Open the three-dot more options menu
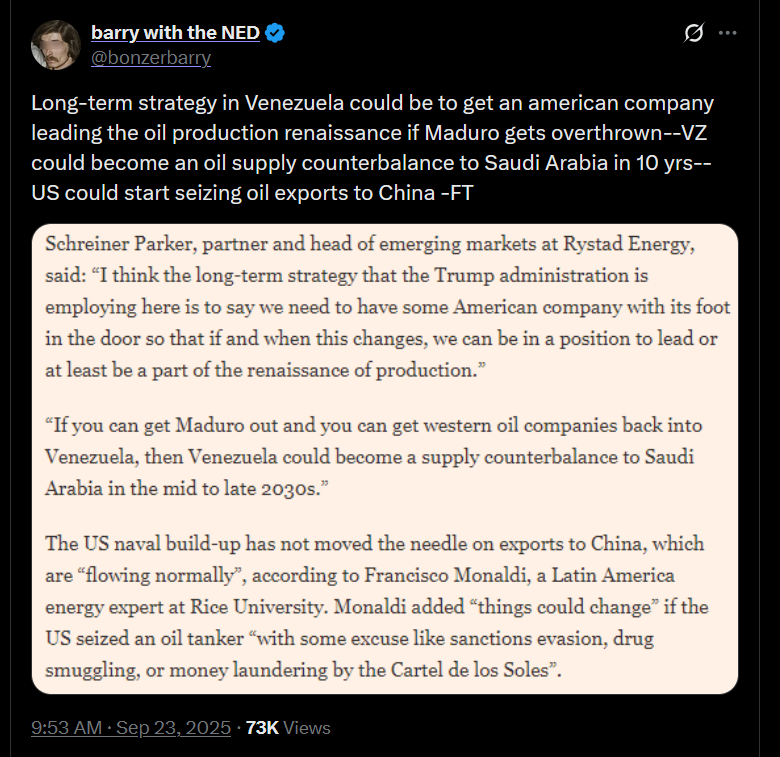780x757 pixels. 728,33
